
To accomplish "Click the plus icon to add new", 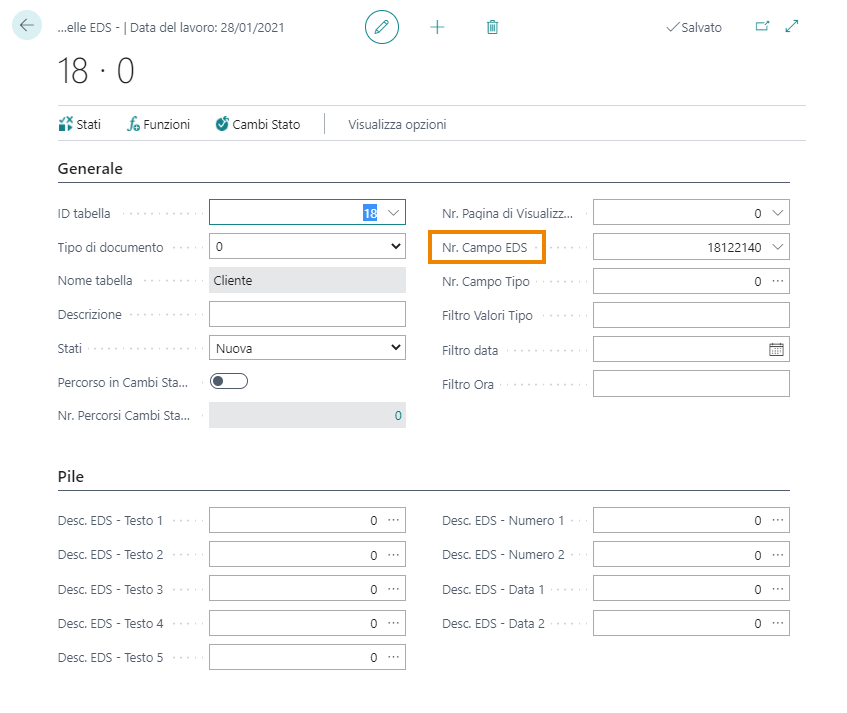I will (x=437, y=27).
